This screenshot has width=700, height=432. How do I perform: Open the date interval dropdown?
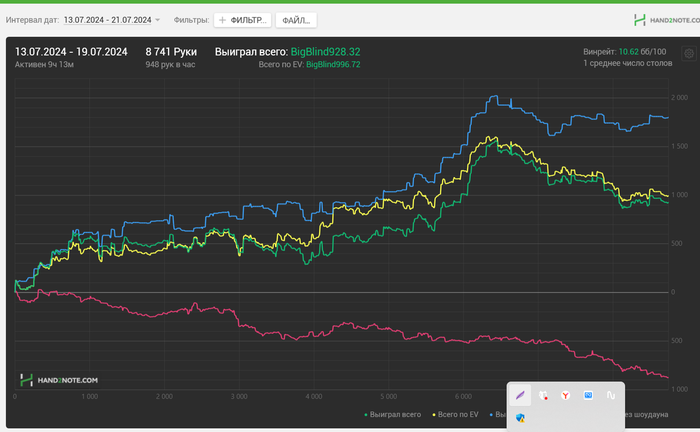[108, 20]
